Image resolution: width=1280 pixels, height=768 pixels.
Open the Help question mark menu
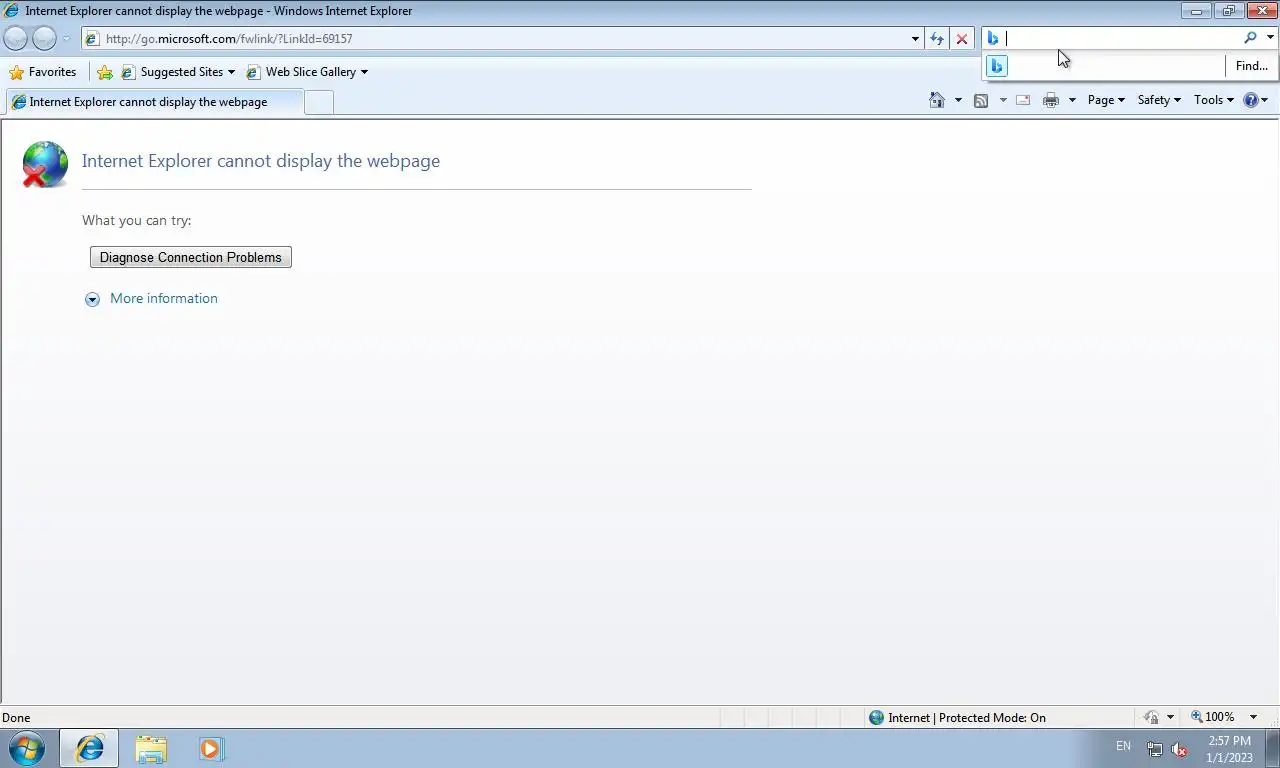[1255, 100]
